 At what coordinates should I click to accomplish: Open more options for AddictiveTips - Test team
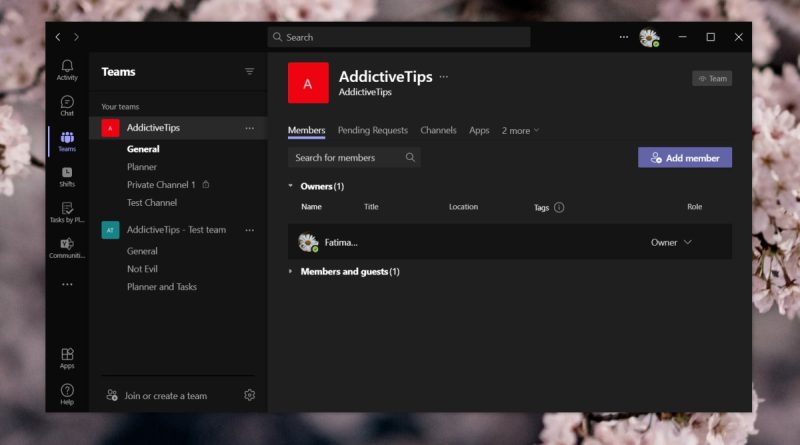tap(249, 230)
